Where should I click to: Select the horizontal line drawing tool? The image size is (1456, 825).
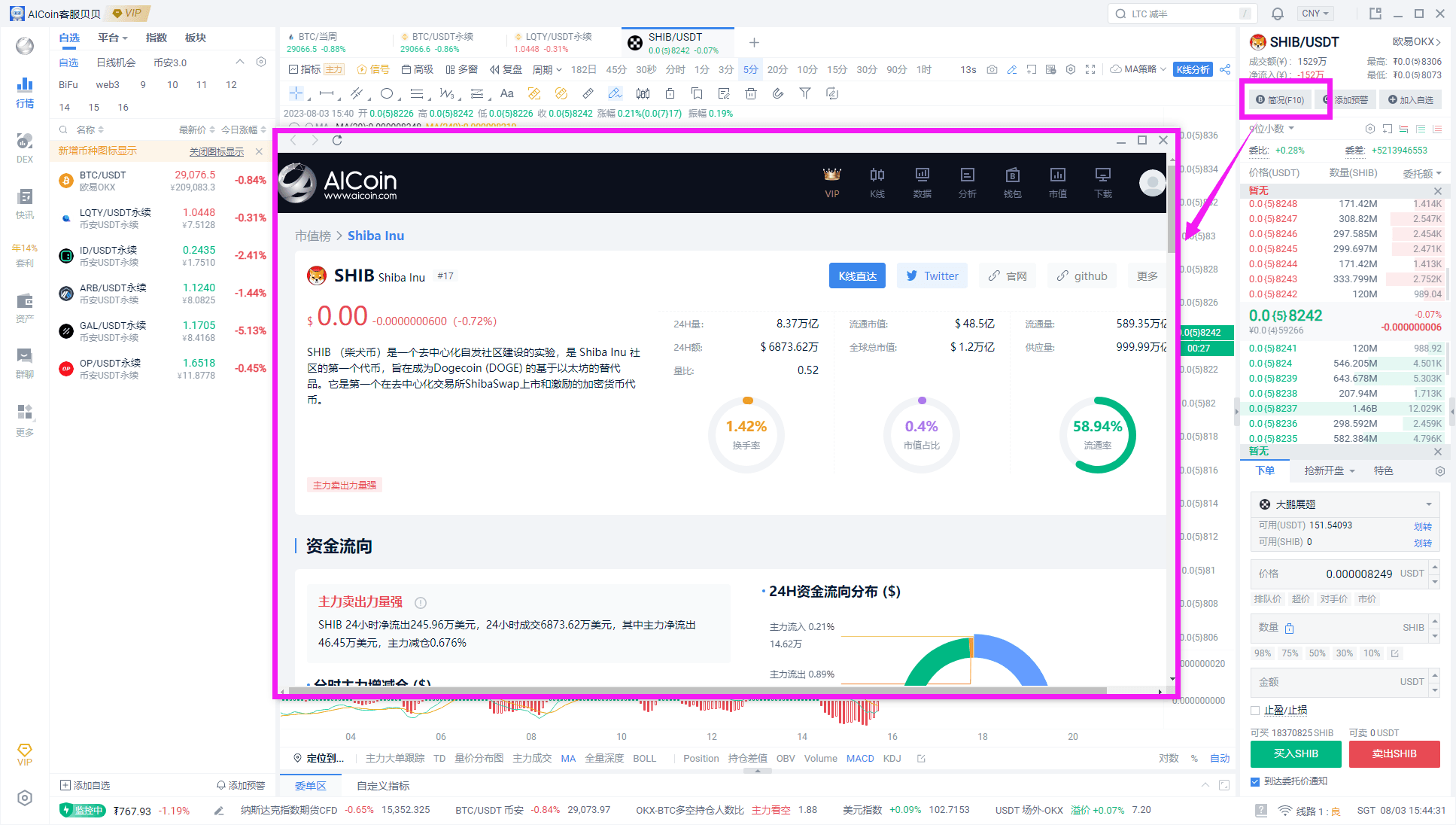click(327, 93)
